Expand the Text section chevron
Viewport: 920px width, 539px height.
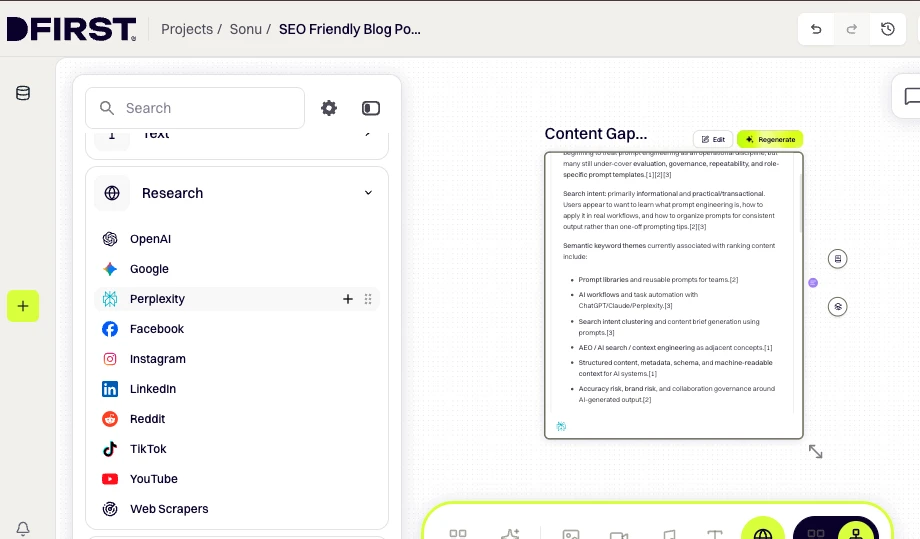pos(368,134)
